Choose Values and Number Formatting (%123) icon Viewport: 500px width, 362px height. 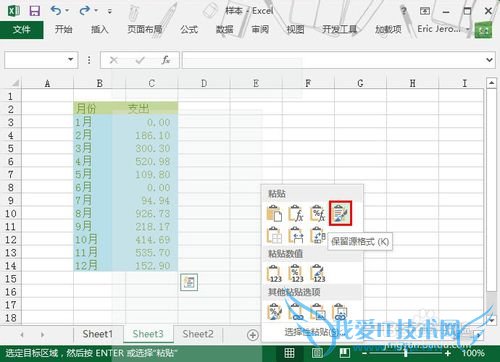[296, 273]
